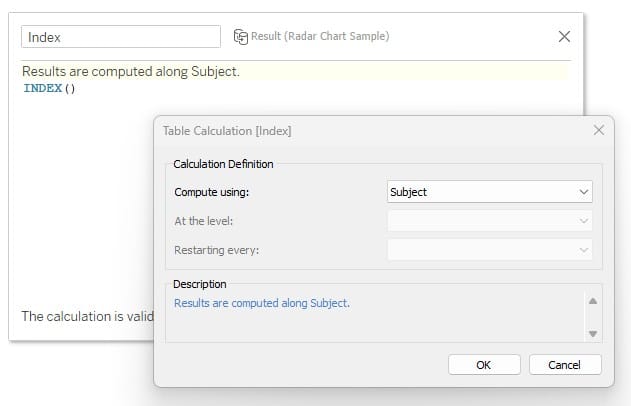
Task: Click the Description box scrollbar track
Action: 593,317
